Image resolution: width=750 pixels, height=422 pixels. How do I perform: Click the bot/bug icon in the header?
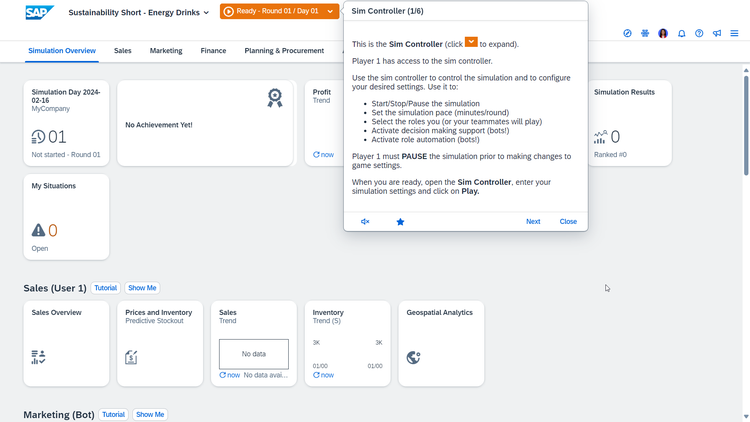coord(645,33)
